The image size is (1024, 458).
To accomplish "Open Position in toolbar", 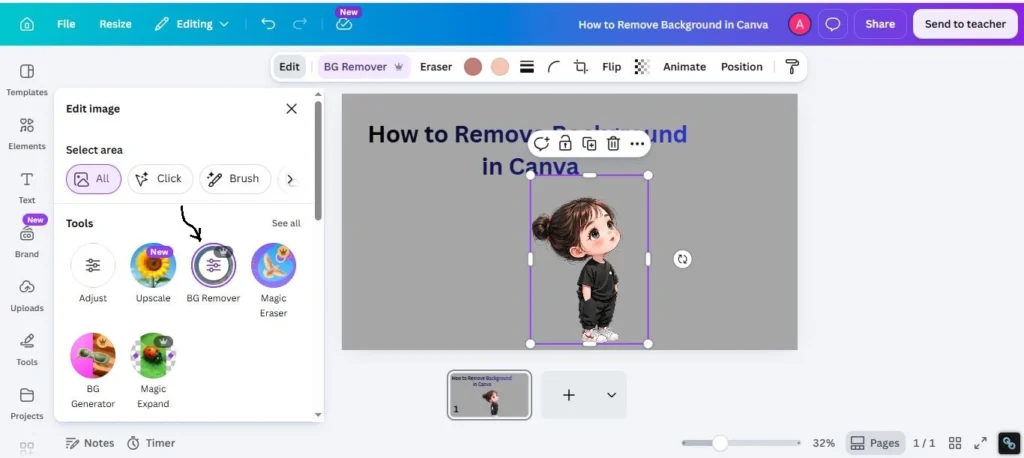I will (x=741, y=67).
